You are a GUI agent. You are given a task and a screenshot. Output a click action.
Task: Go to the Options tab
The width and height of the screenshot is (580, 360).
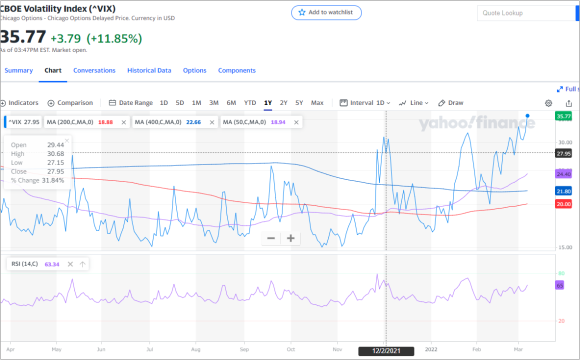pos(195,70)
